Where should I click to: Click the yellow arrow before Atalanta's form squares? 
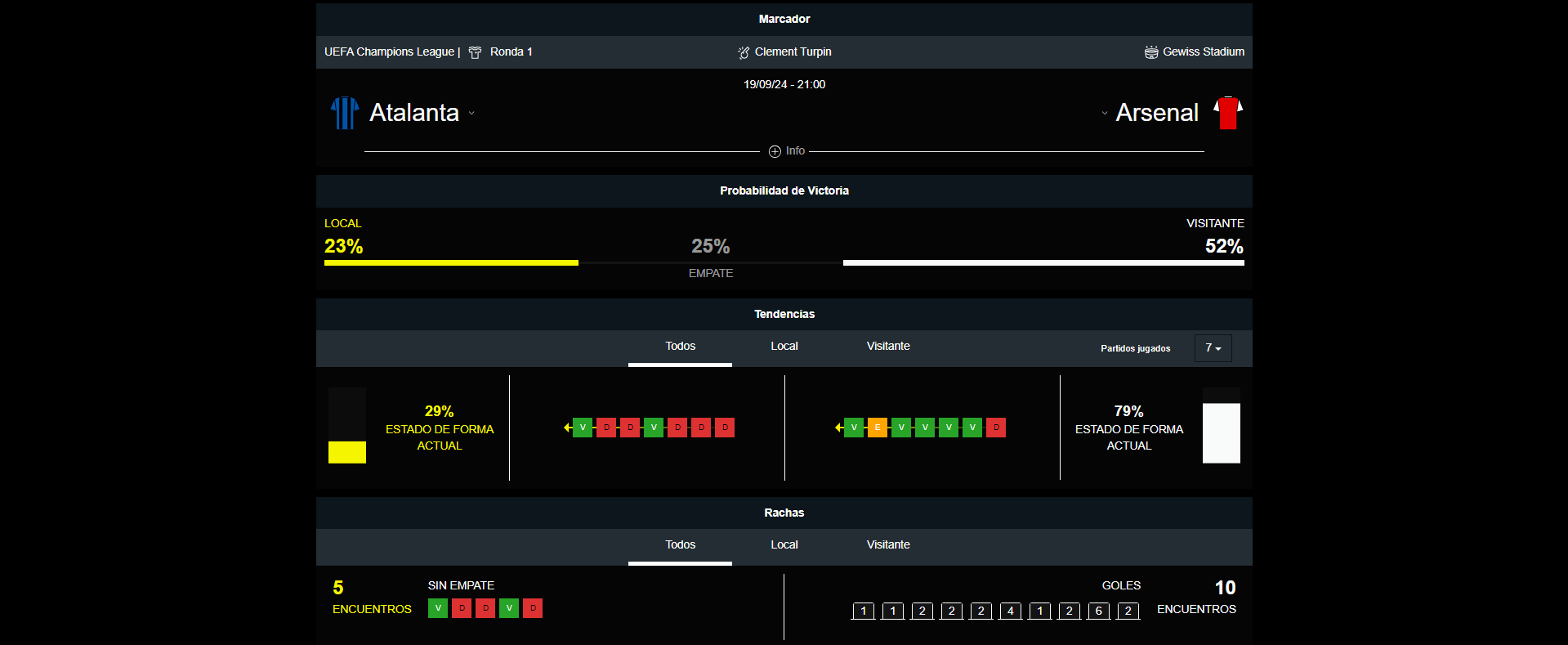(568, 428)
